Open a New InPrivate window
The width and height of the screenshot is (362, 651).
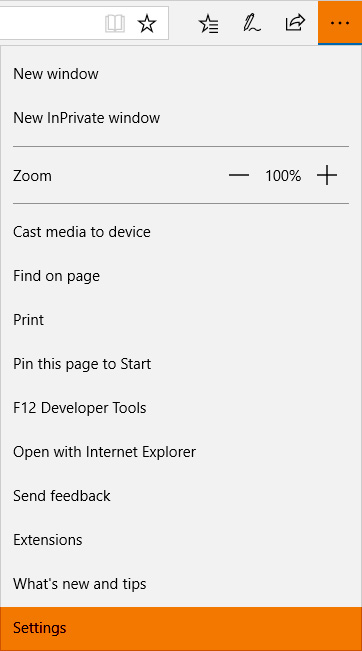[181, 118]
